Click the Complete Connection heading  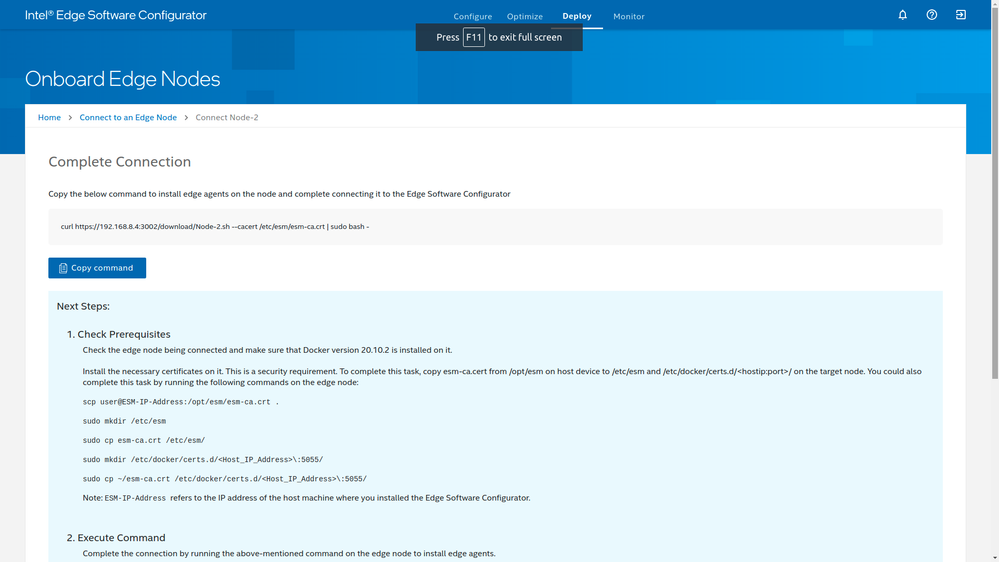coord(120,162)
